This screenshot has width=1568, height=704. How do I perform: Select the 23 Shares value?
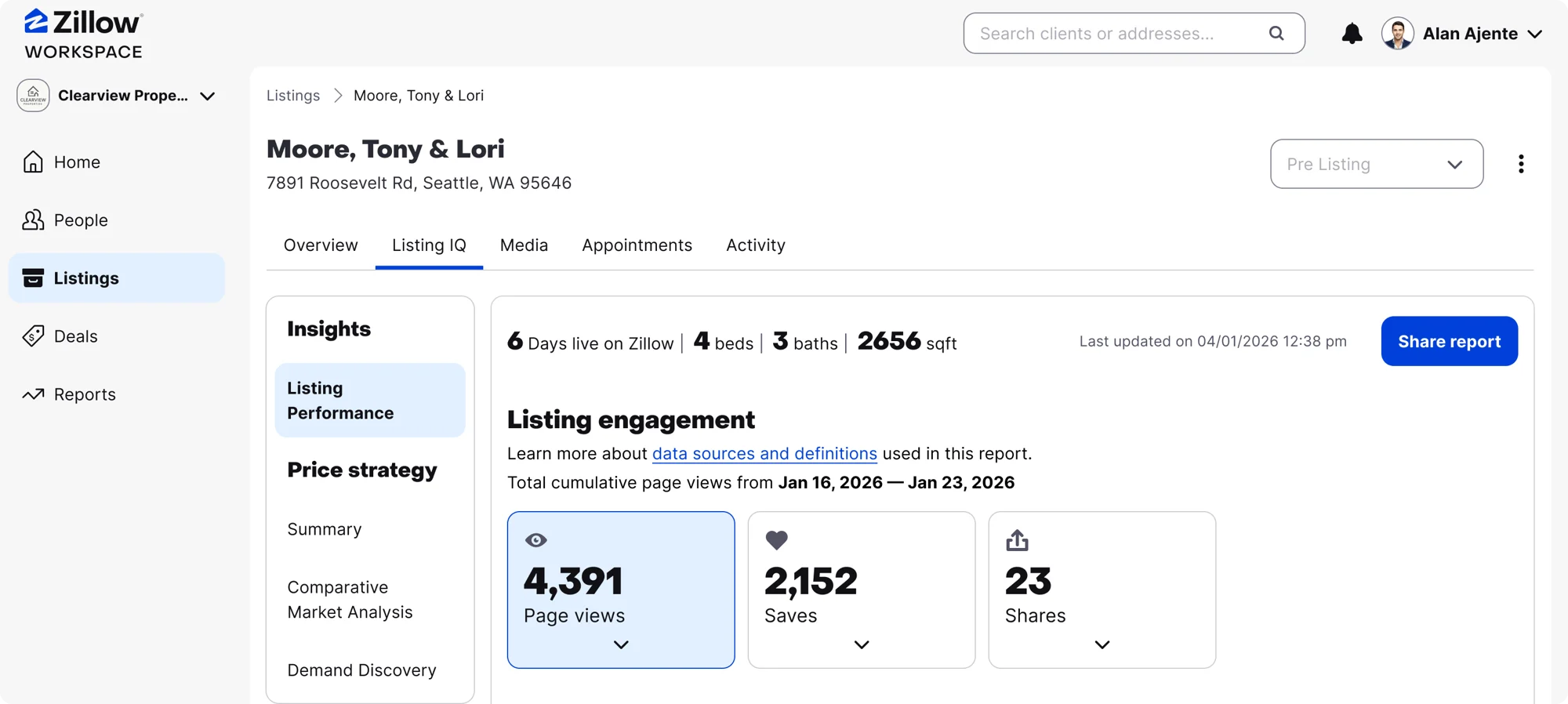pyautogui.click(x=1028, y=582)
